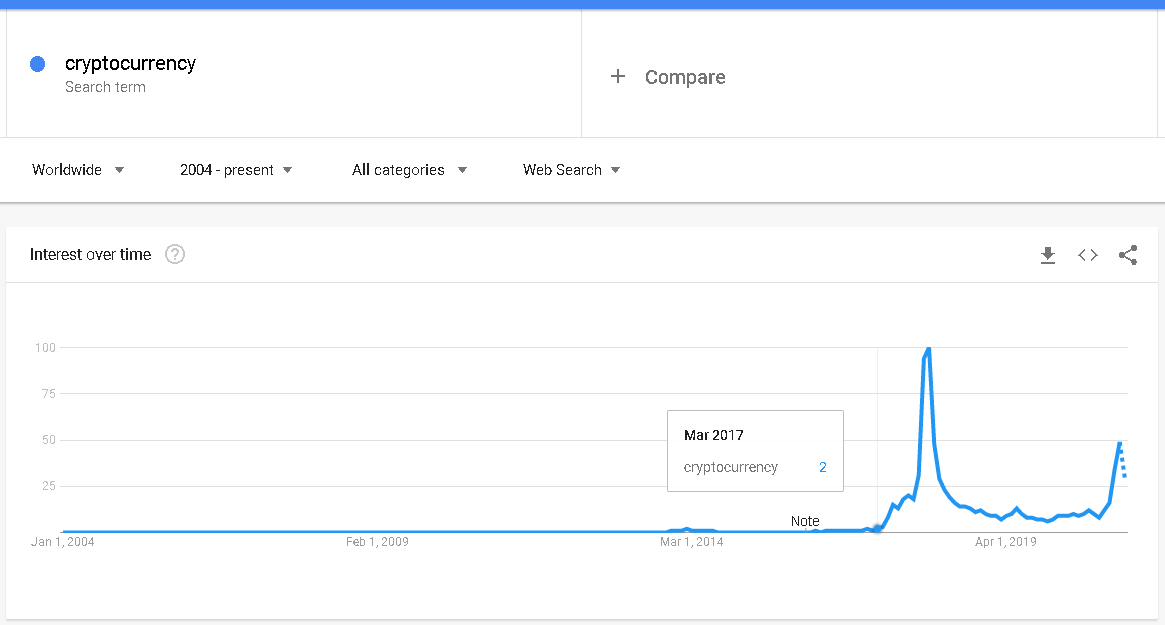Click the dotted forecast line end

pos(1125,476)
